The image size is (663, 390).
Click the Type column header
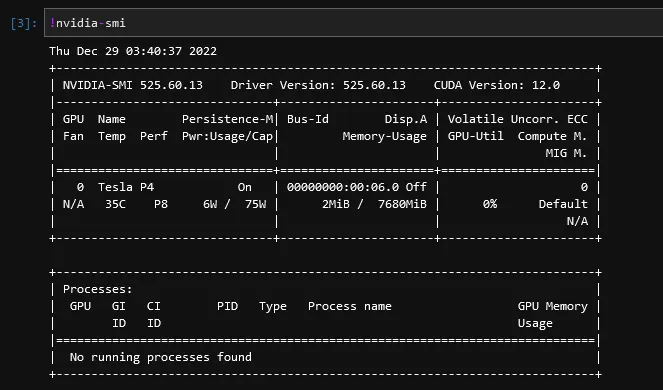pos(273,306)
